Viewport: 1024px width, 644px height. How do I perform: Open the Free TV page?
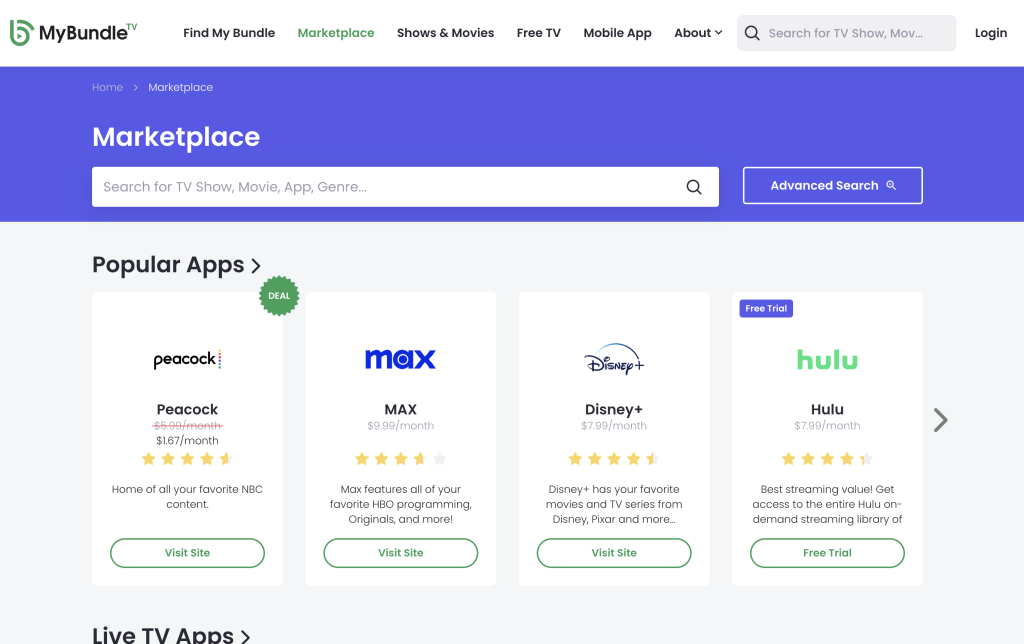click(x=539, y=33)
